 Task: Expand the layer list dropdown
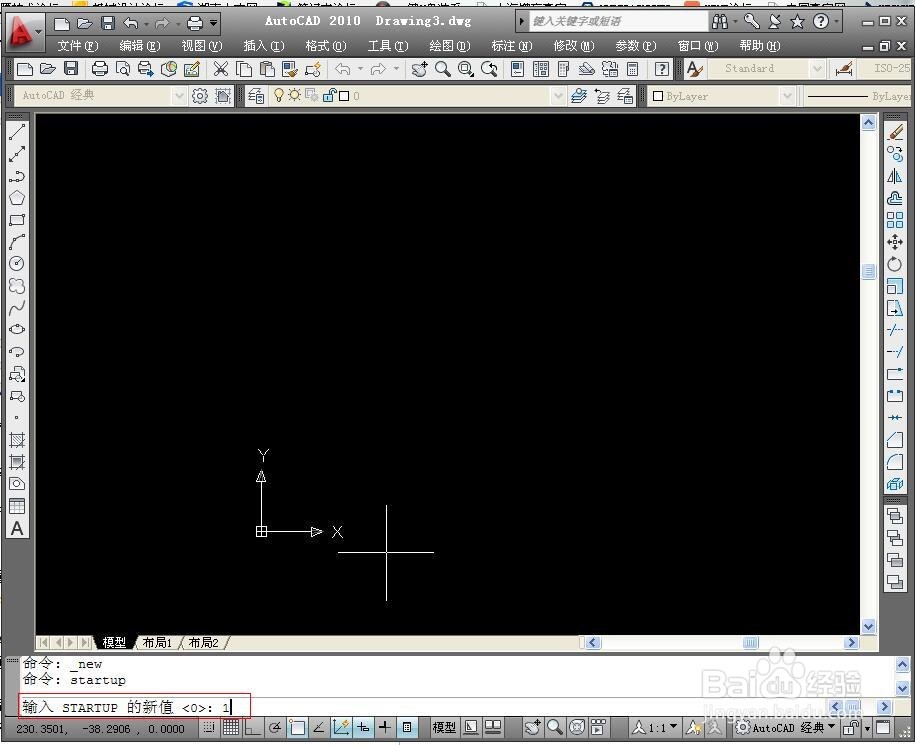558,96
